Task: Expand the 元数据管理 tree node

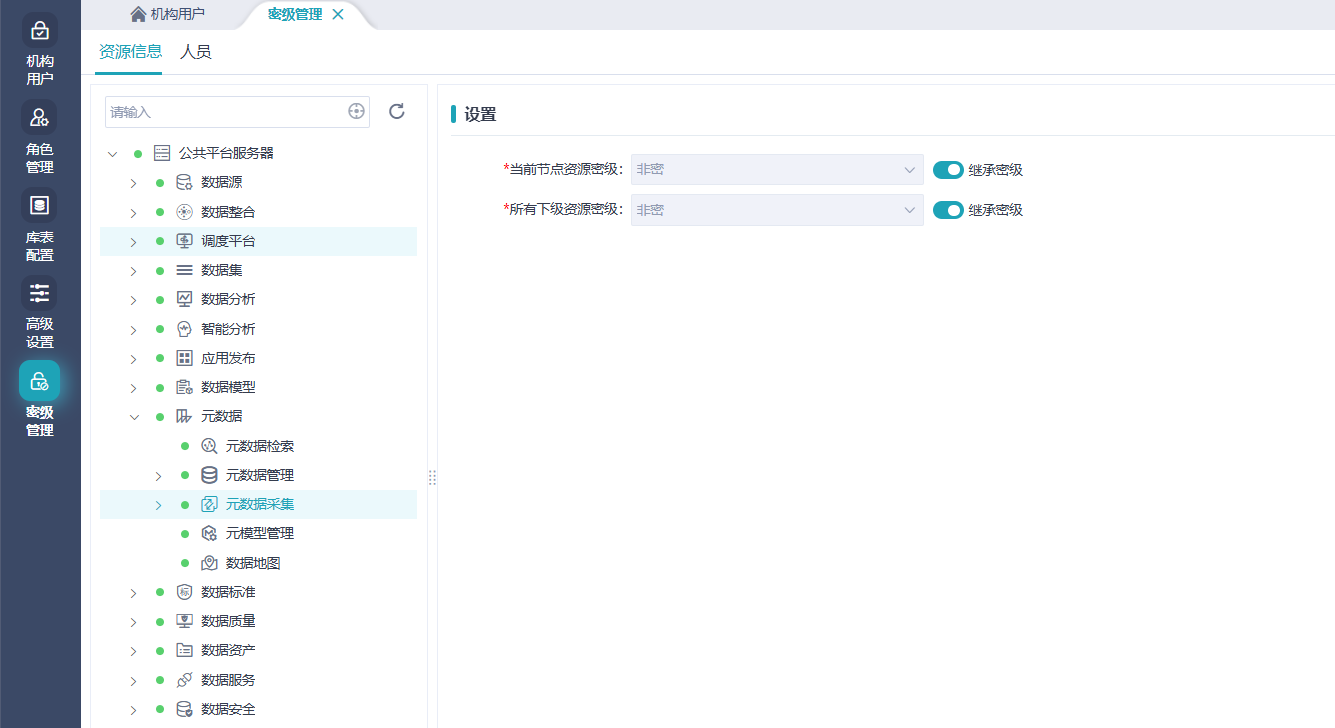Action: point(158,476)
